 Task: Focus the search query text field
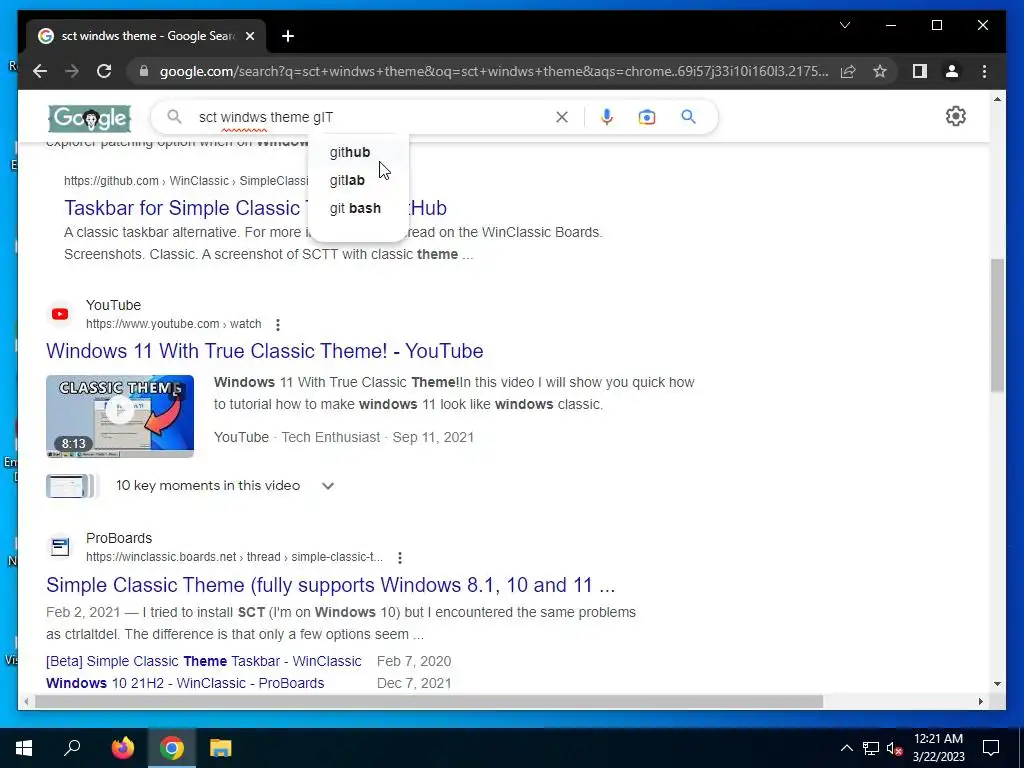[372, 117]
